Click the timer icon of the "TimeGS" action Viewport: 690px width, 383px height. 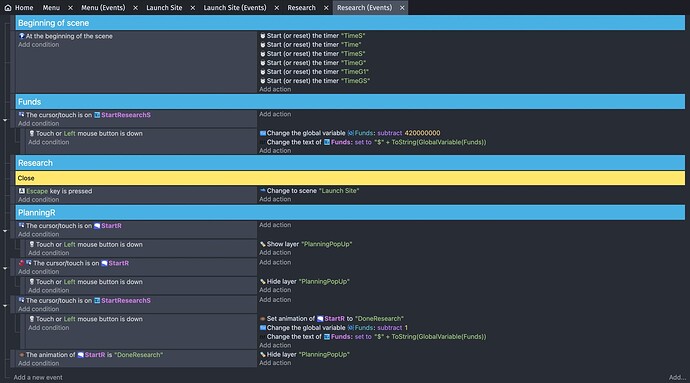[263, 81]
